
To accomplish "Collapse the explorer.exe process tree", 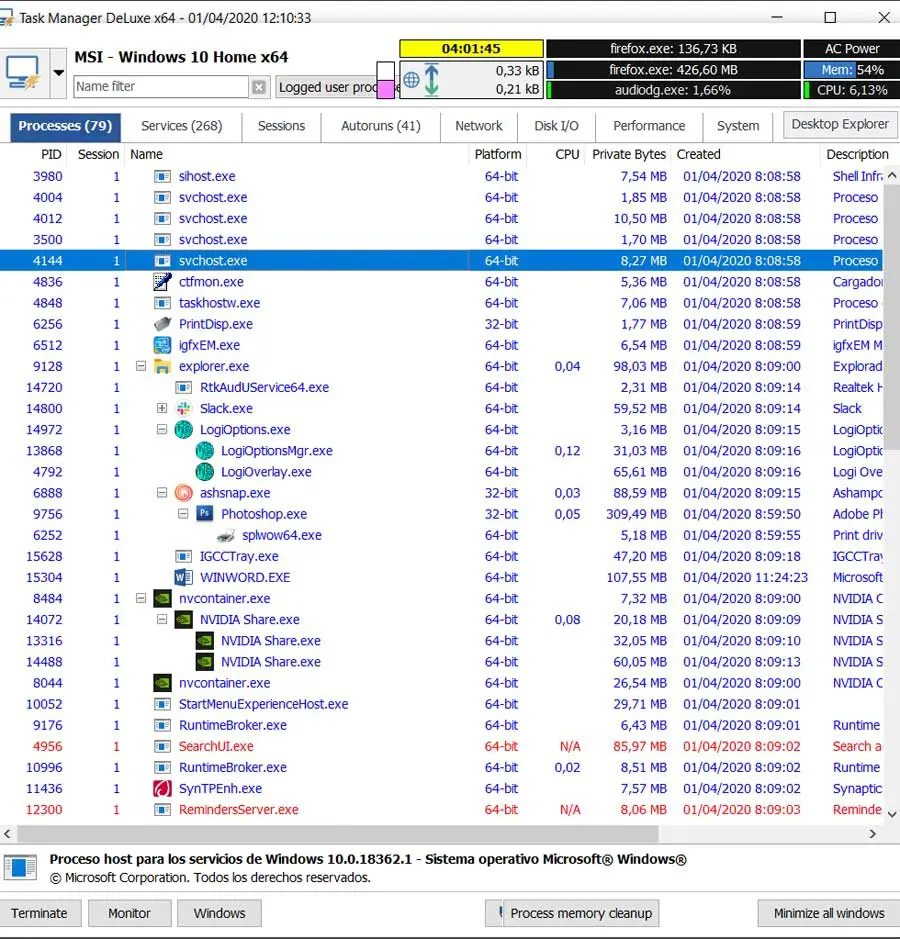I will [141, 366].
